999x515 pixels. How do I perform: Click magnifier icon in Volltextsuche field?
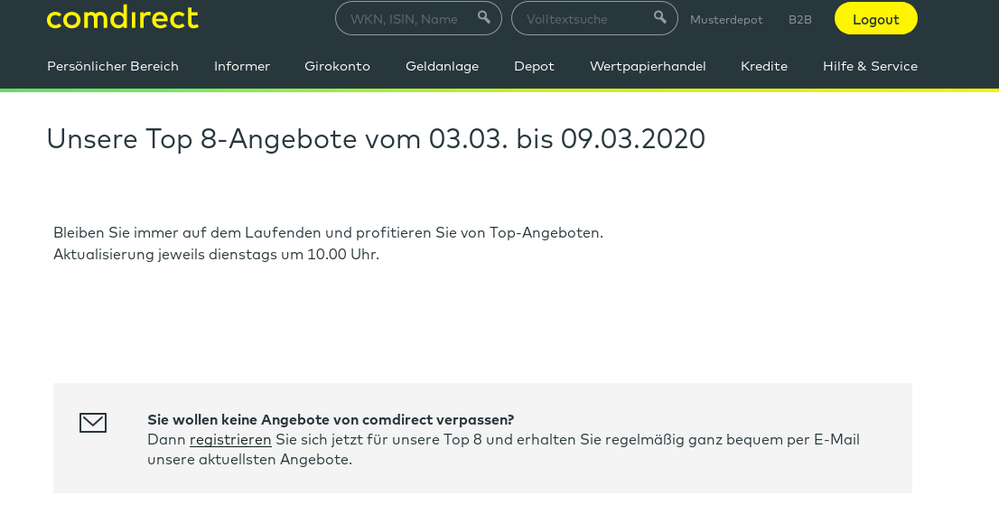click(x=660, y=18)
